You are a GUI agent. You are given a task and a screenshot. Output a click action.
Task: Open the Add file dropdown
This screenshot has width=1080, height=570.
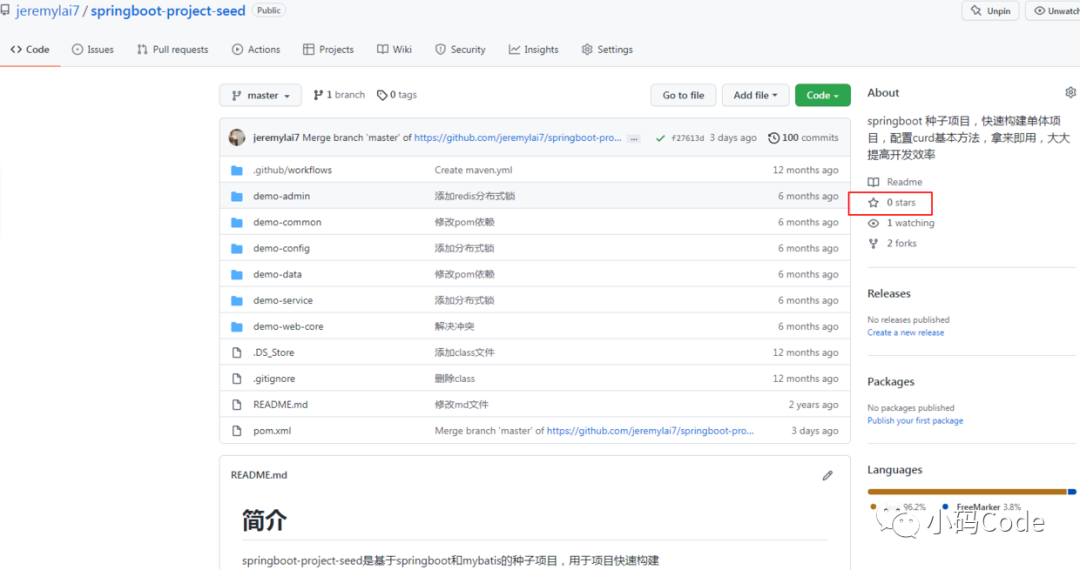coord(755,95)
